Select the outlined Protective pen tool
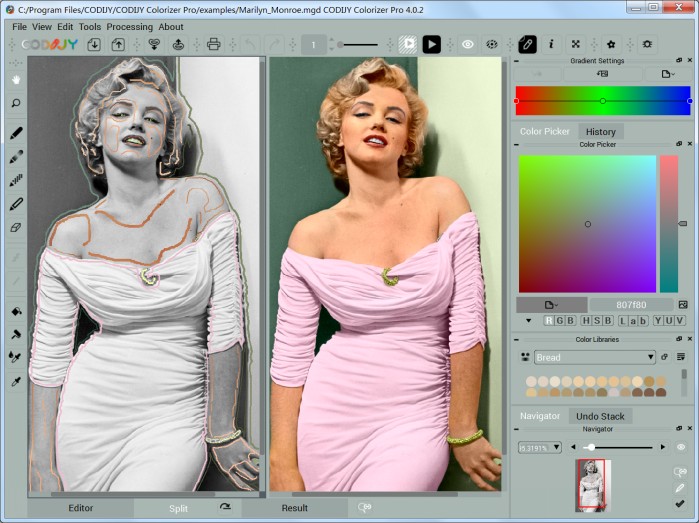The image size is (699, 523). [16, 204]
